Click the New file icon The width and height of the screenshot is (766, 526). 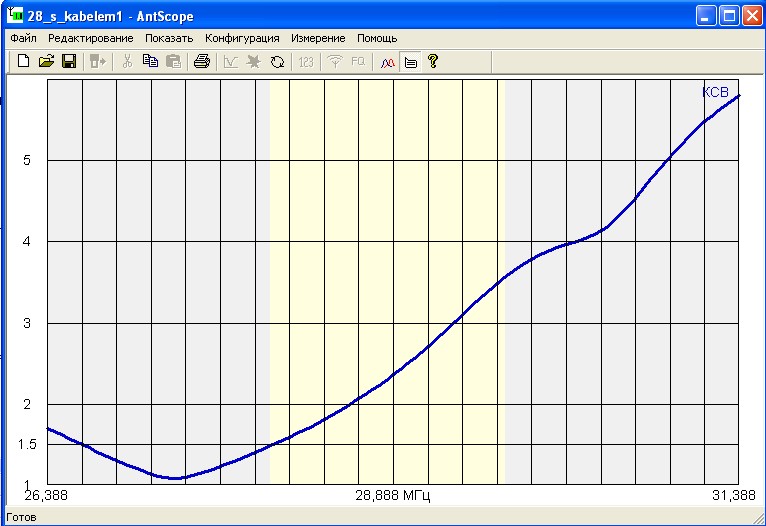tap(24, 62)
